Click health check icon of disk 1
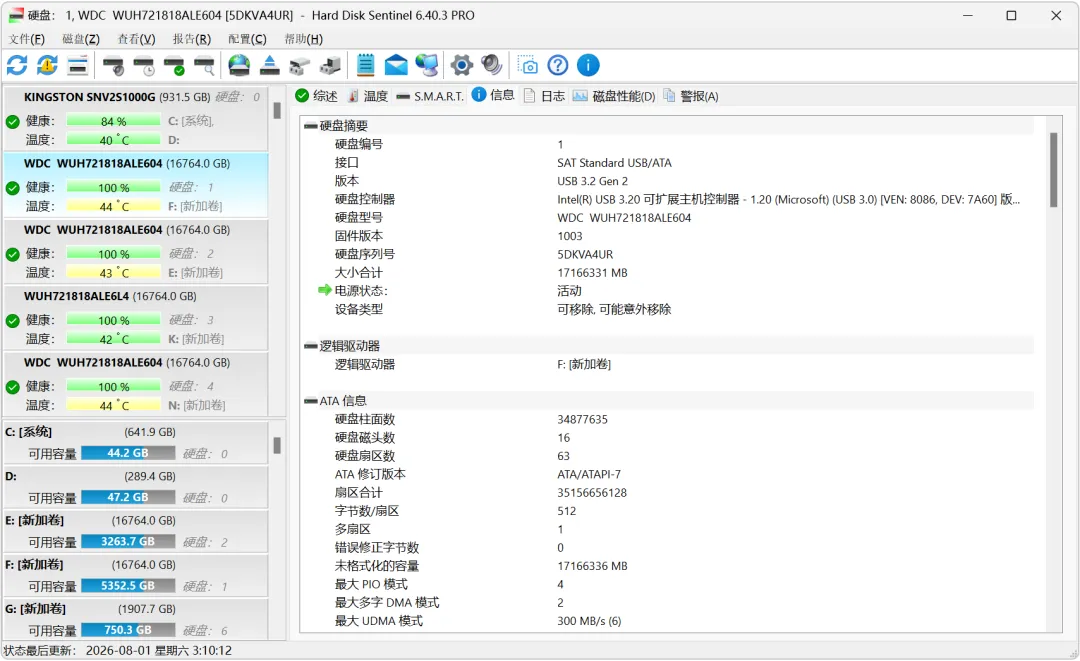Image resolution: width=1080 pixels, height=661 pixels. 12,188
